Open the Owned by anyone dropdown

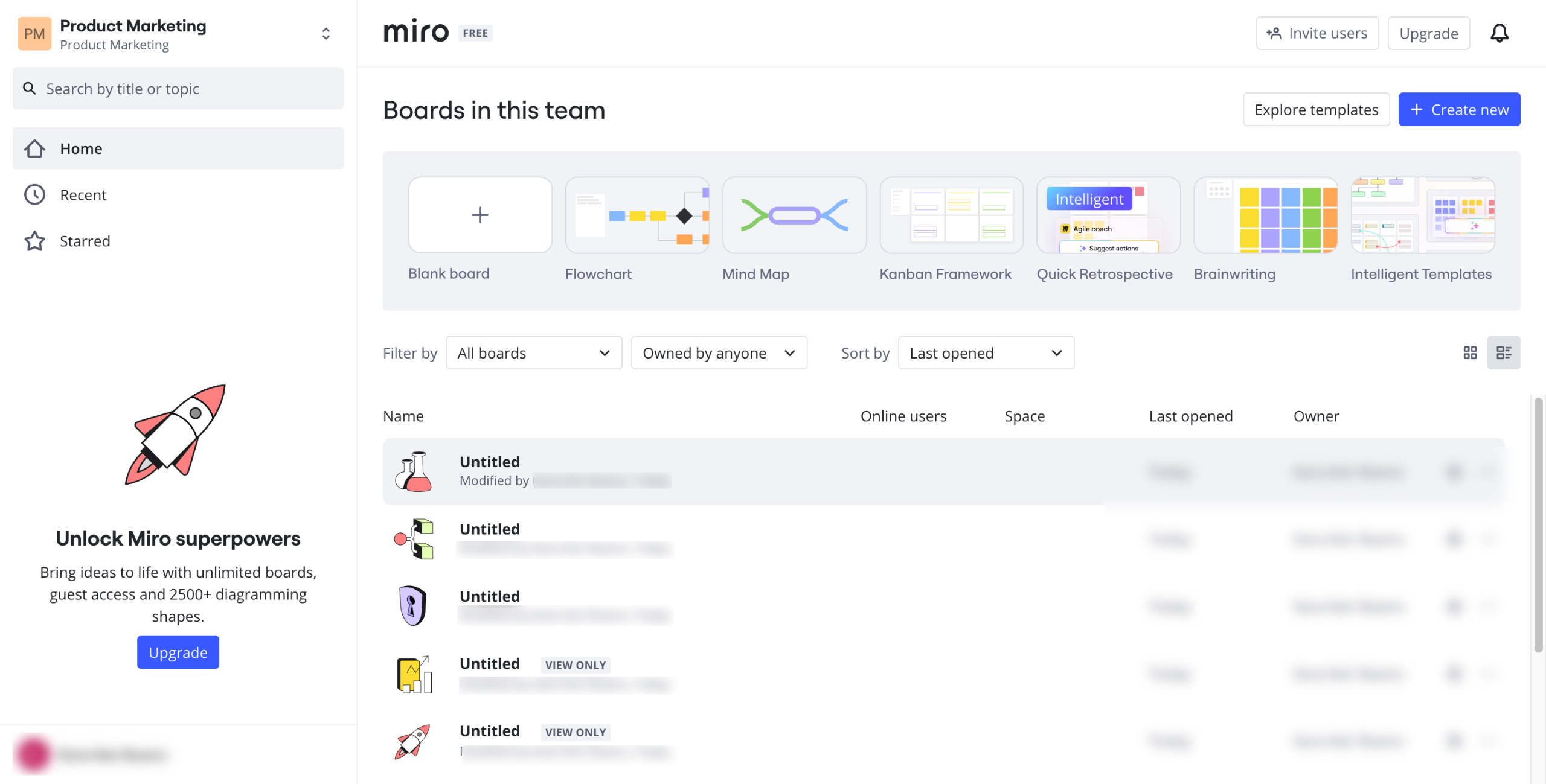pos(718,353)
